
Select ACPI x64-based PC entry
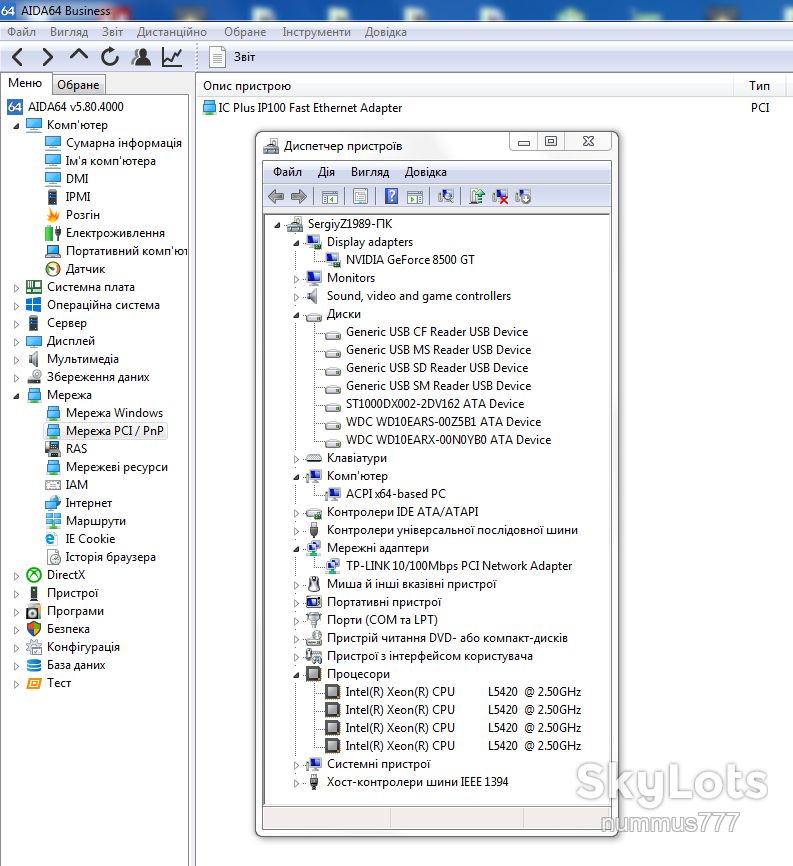click(x=395, y=494)
